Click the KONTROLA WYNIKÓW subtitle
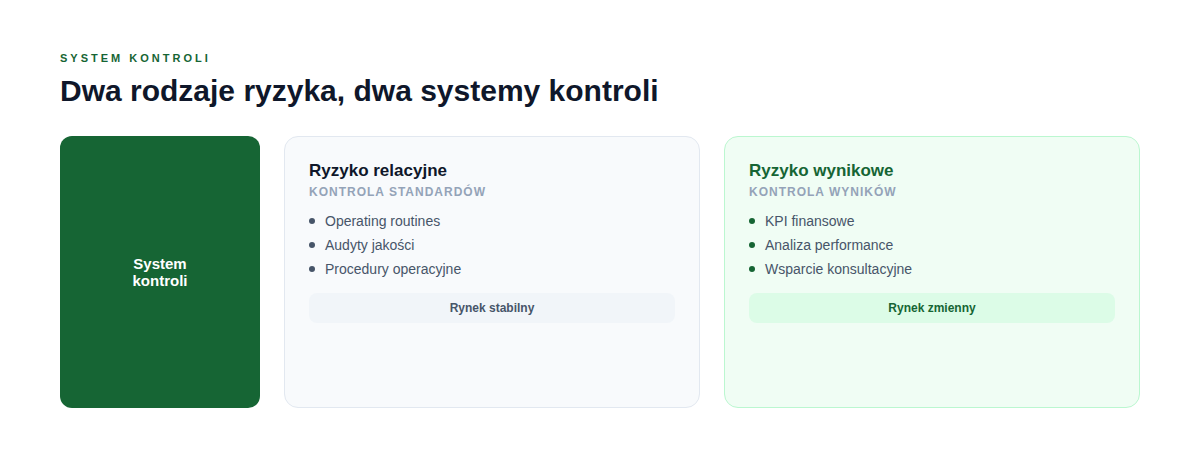 tap(823, 192)
